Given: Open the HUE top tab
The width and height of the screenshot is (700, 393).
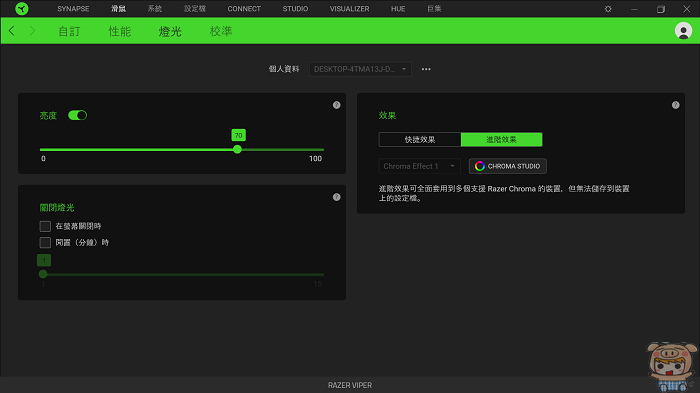Looking at the screenshot, I should click(398, 9).
